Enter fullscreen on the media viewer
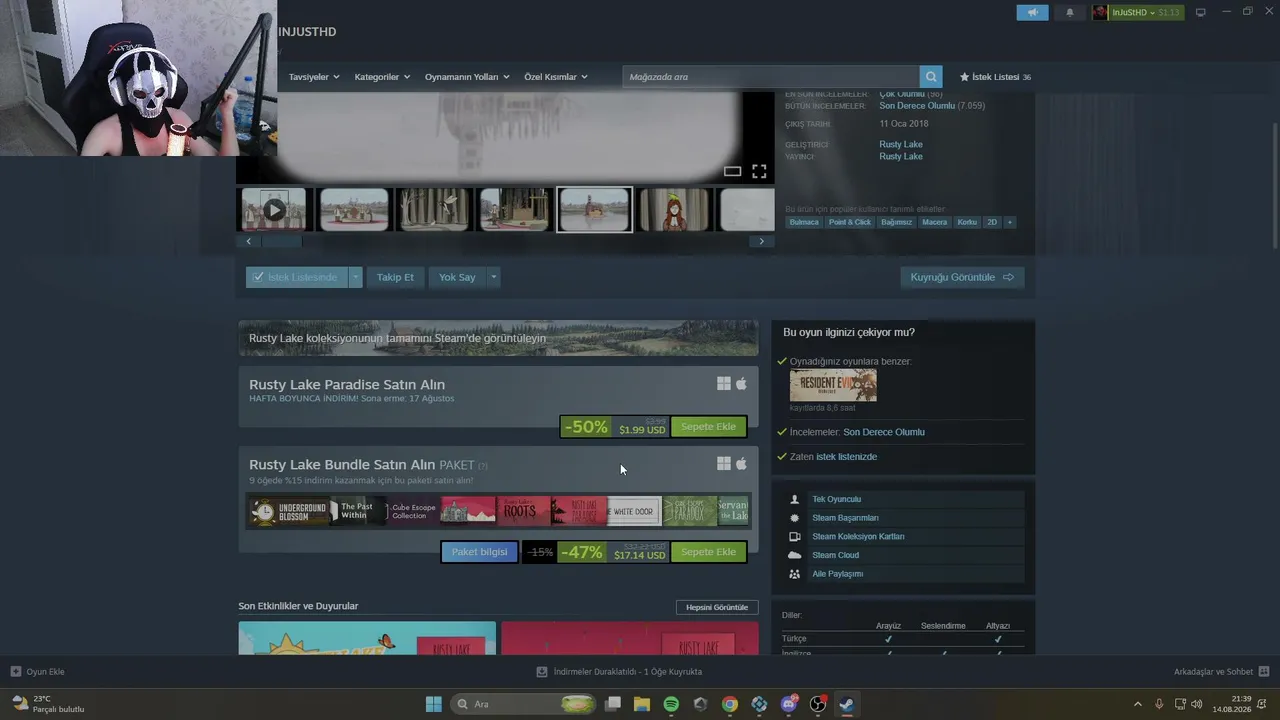 pos(759,171)
